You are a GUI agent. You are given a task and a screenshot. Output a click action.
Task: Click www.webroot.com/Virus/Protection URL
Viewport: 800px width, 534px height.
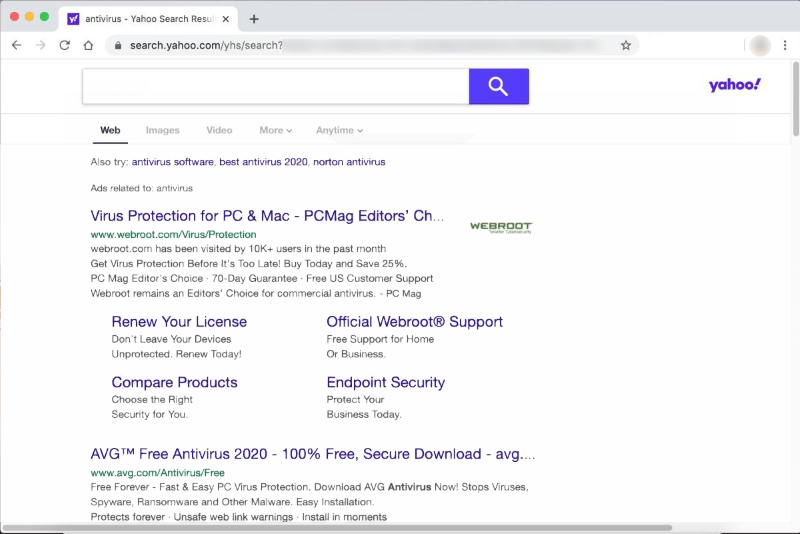click(x=173, y=235)
